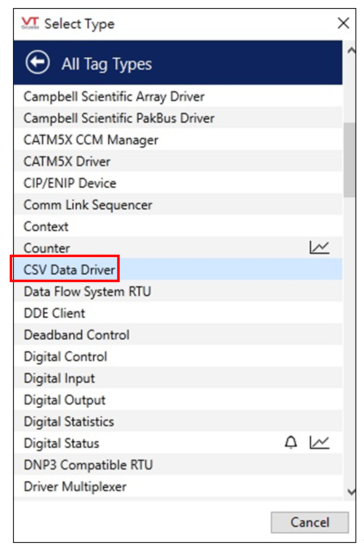The width and height of the screenshot is (364, 550).
Task: Click the alarm bell icon on Digital Status row
Action: point(291,443)
